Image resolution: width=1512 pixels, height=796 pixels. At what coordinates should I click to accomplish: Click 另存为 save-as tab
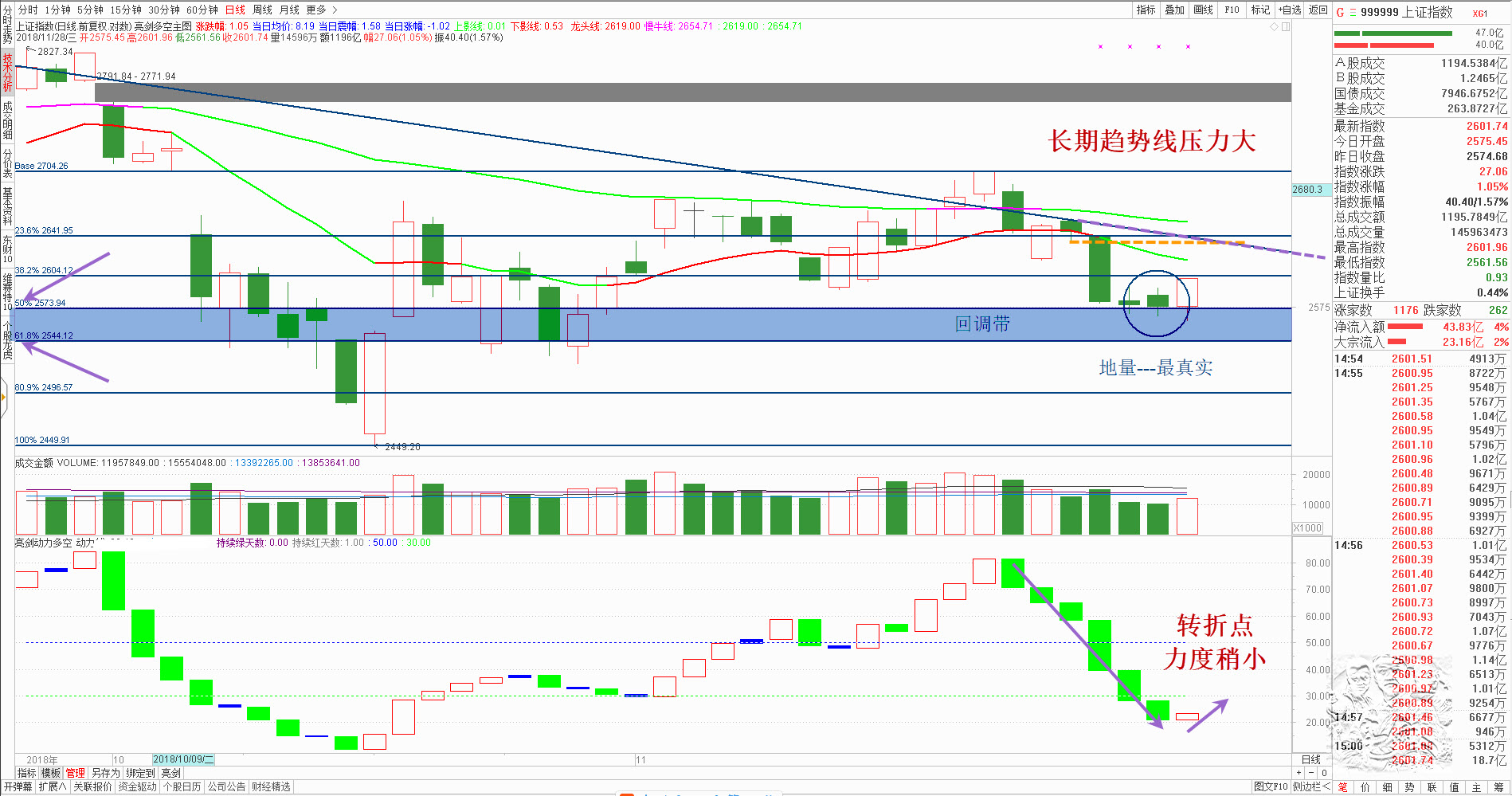(x=105, y=773)
